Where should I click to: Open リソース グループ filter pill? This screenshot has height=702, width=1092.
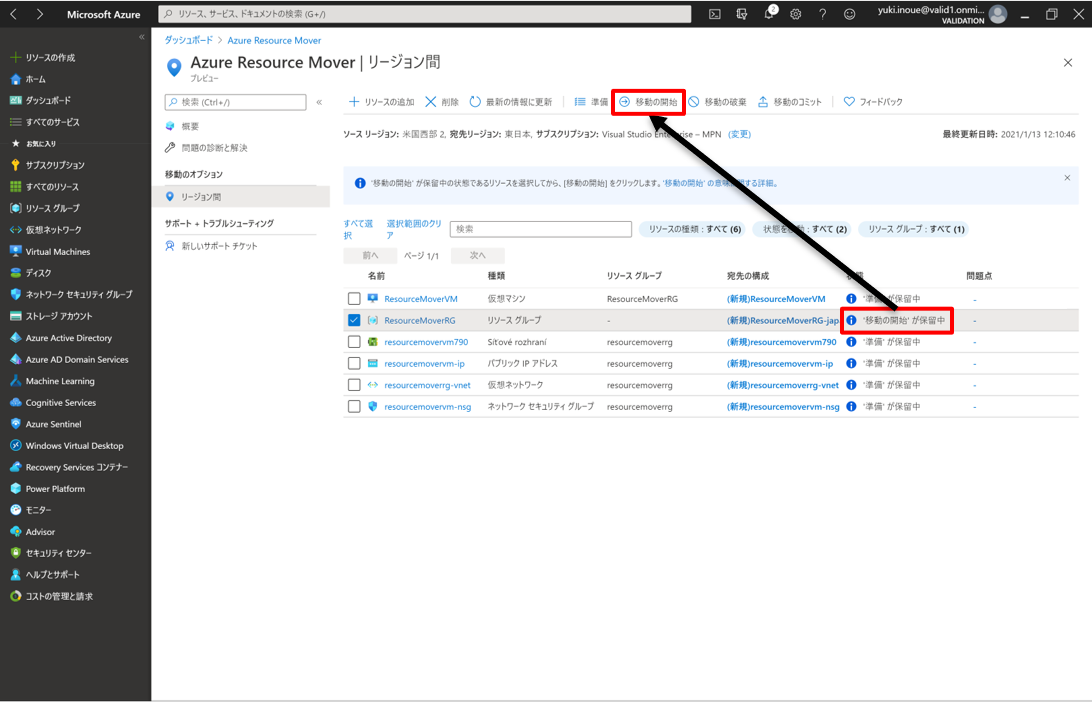click(x=914, y=229)
